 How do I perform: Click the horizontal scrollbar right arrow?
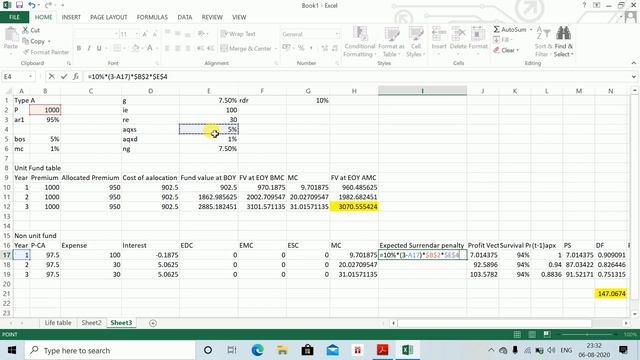(x=627, y=323)
